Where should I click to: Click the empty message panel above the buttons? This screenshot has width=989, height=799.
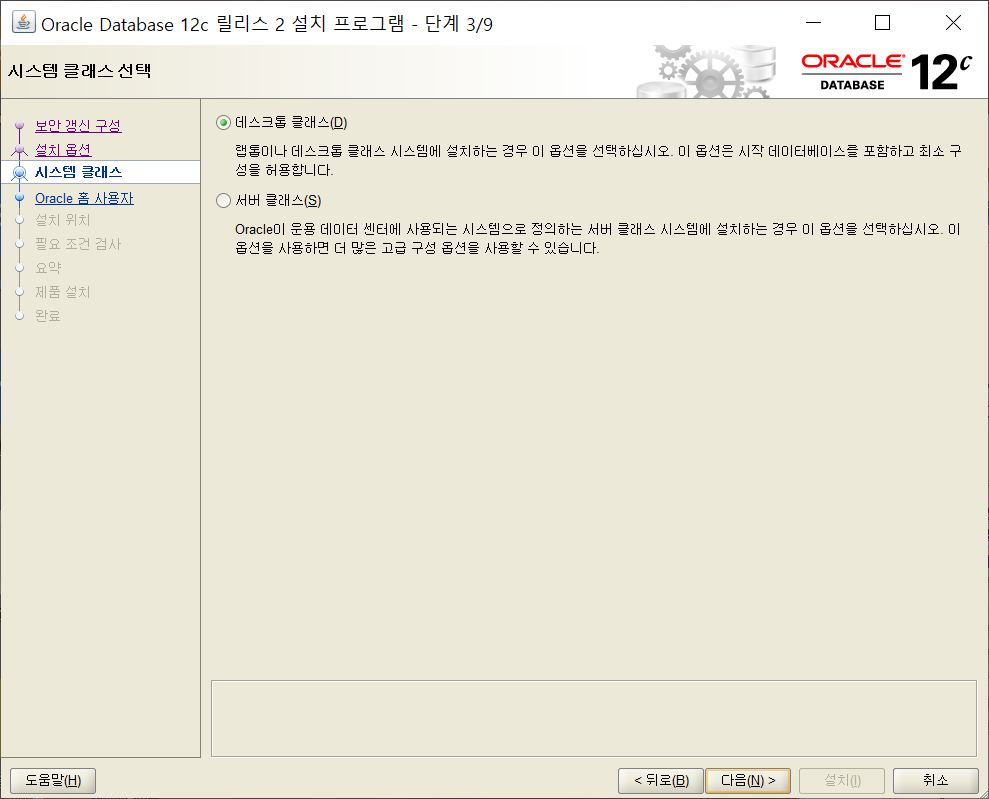click(x=594, y=715)
